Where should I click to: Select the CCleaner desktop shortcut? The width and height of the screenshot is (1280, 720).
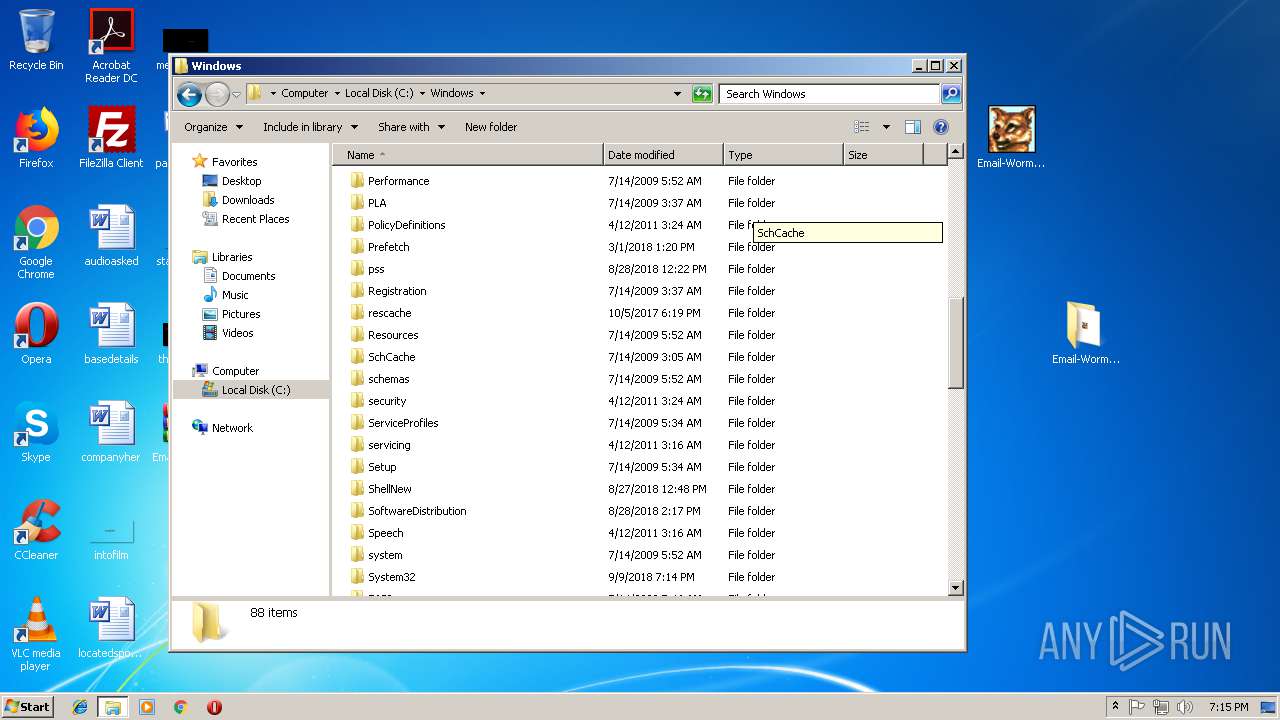(36, 530)
